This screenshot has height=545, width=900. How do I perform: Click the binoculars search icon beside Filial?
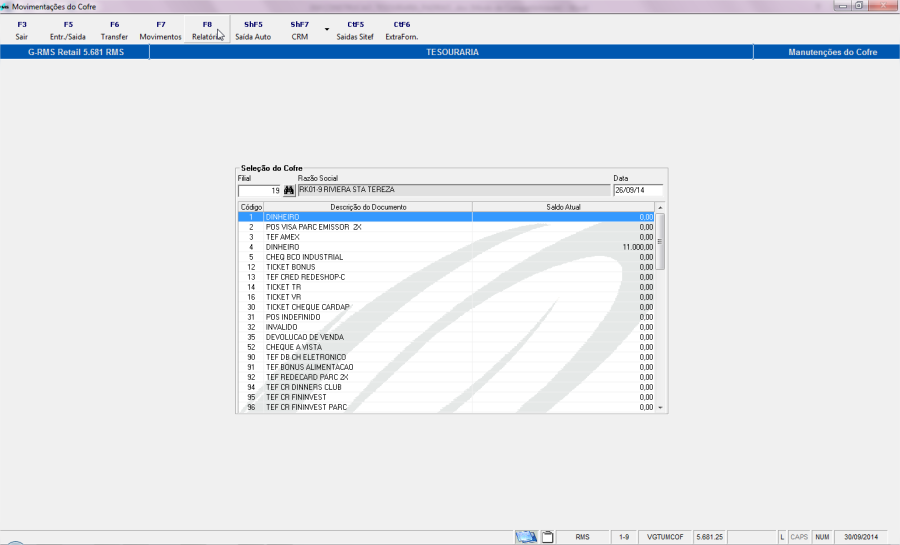point(289,190)
